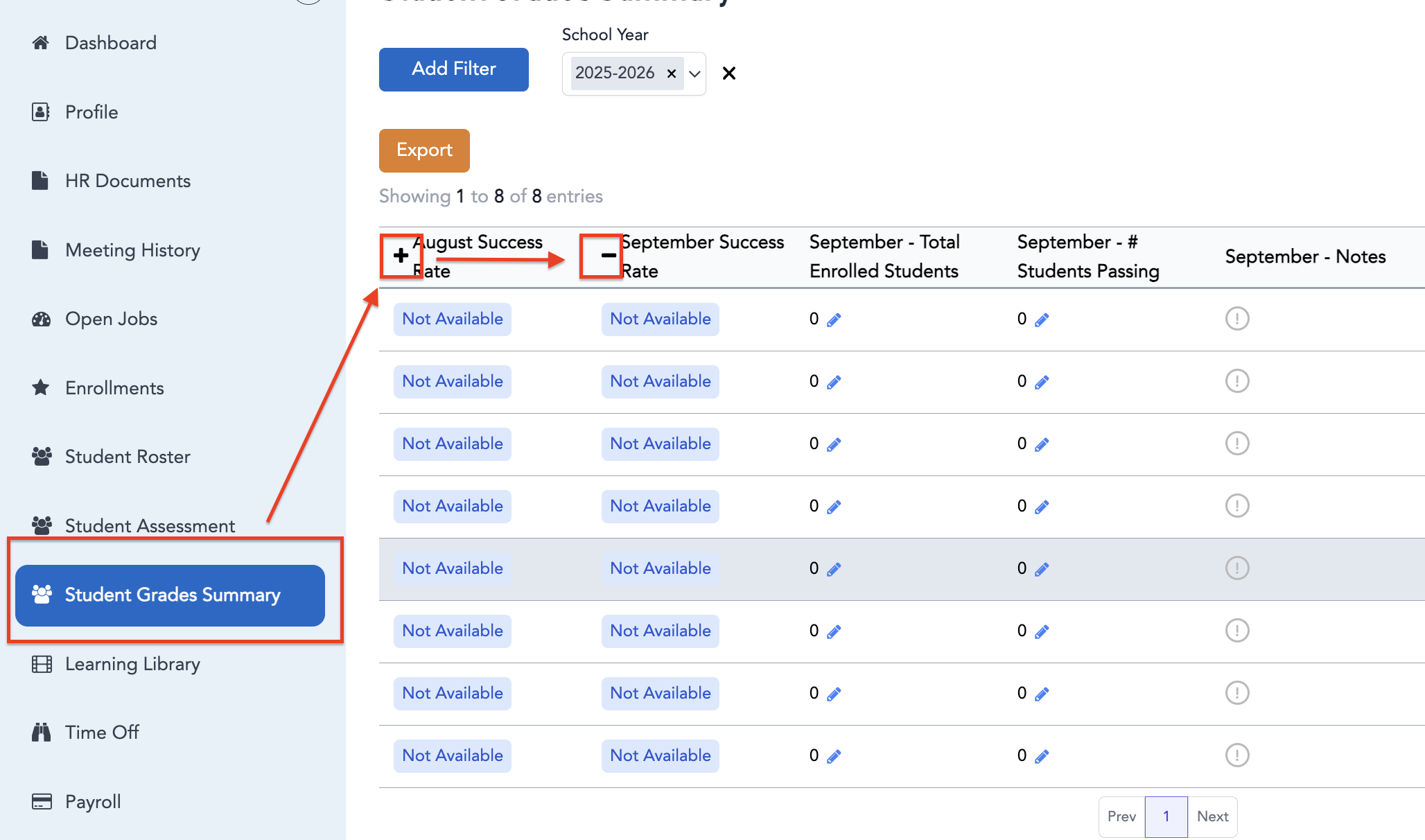1425x840 pixels.
Task: Go to Next page in pagination
Action: pos(1212,816)
